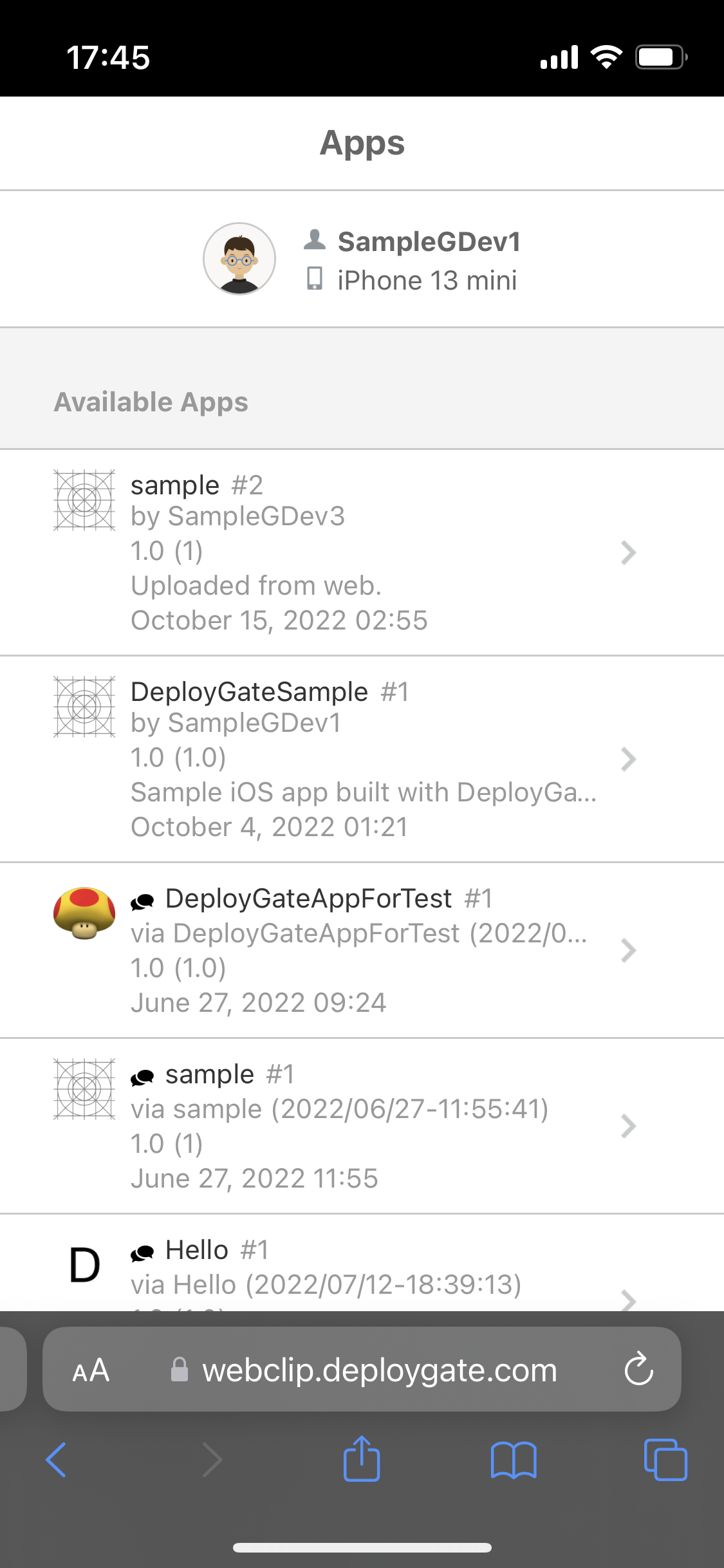Tap date 'October 15, 2022 02:55'
724x1568 pixels.
coord(279,621)
